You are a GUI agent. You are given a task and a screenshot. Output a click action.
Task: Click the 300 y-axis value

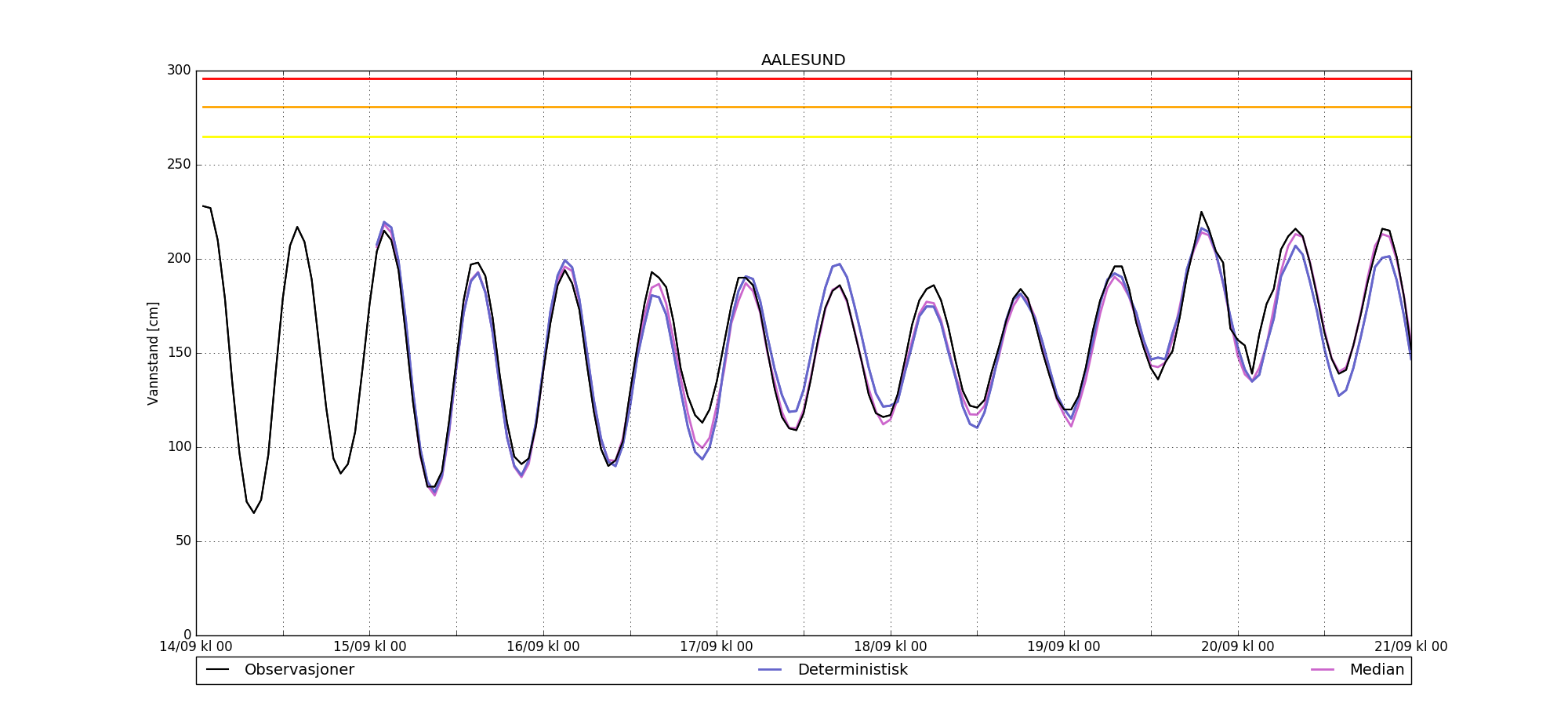click(x=179, y=71)
